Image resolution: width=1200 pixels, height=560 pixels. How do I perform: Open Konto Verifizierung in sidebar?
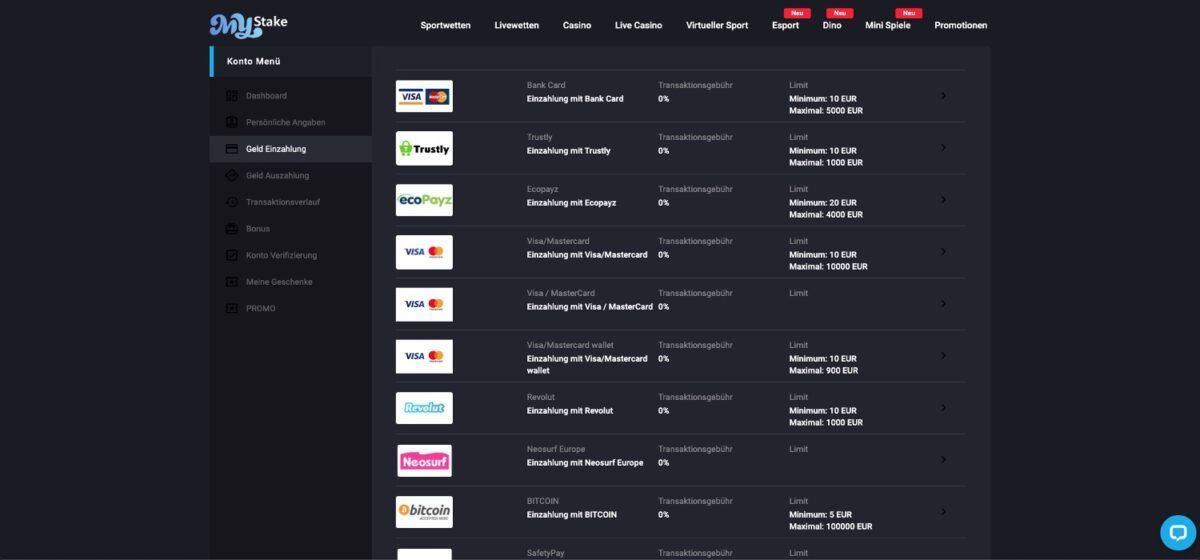click(x=281, y=255)
